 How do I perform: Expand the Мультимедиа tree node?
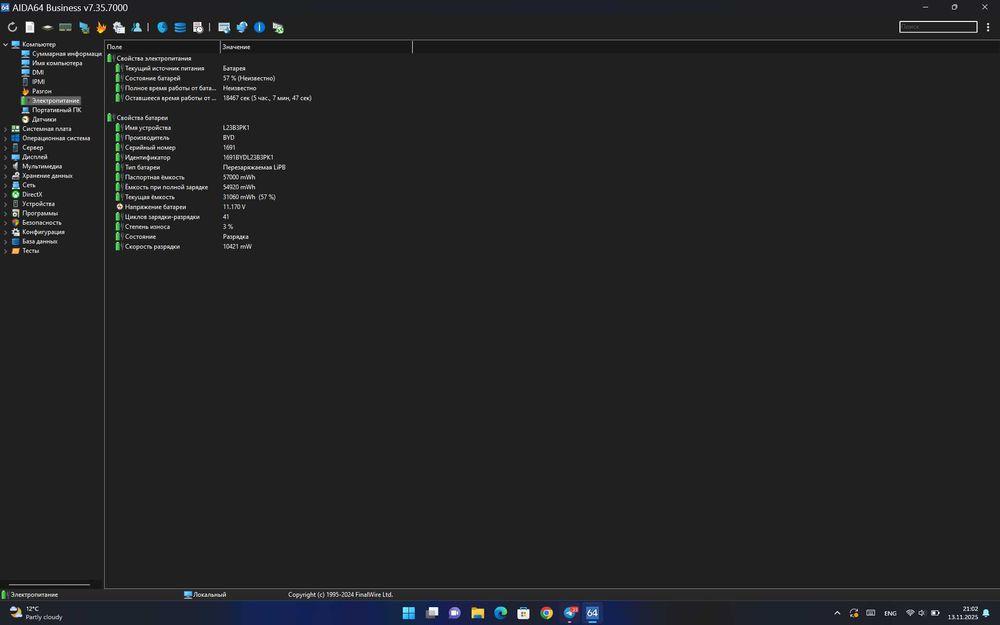(x=6, y=166)
